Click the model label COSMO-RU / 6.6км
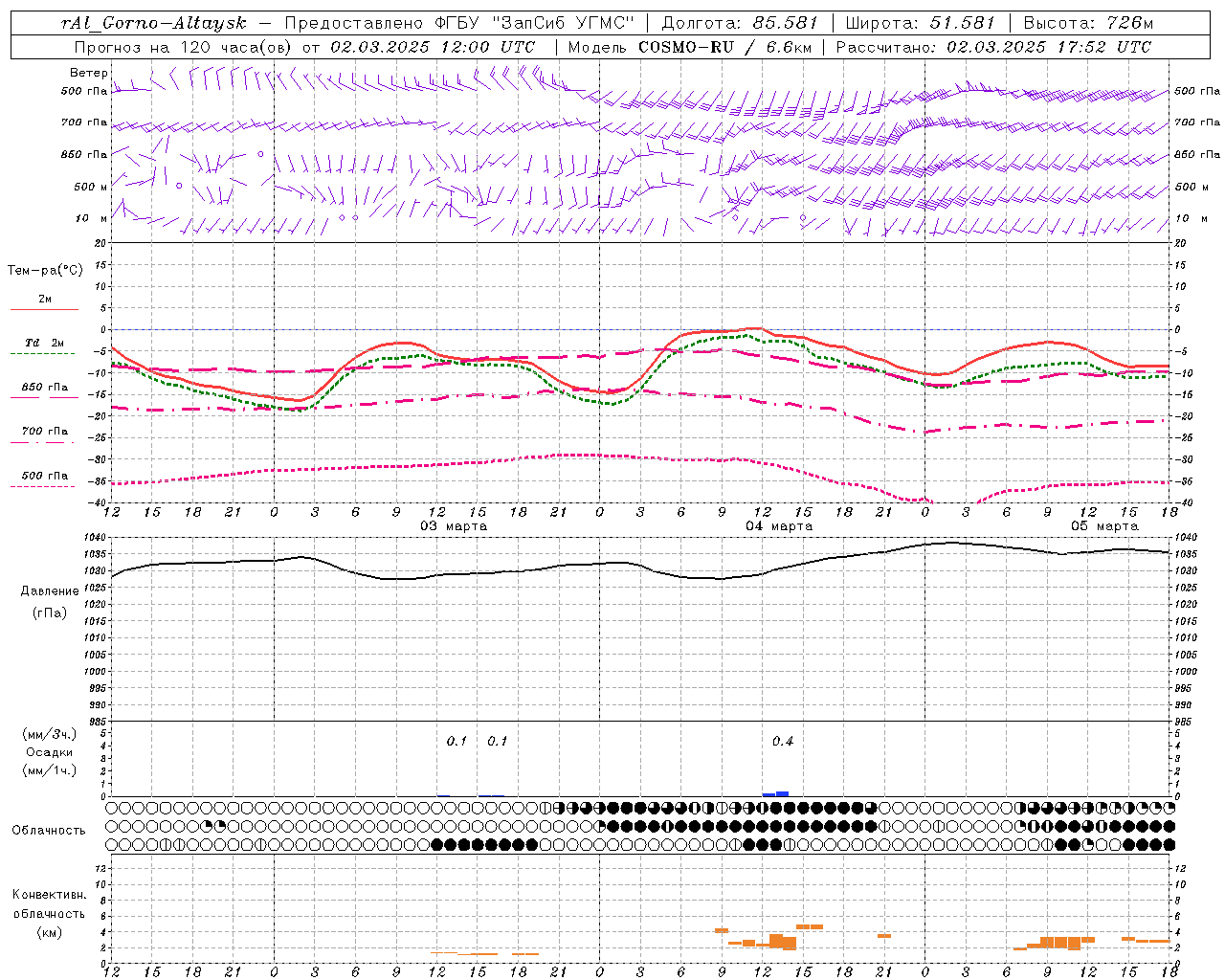The image size is (1225, 980). (727, 47)
